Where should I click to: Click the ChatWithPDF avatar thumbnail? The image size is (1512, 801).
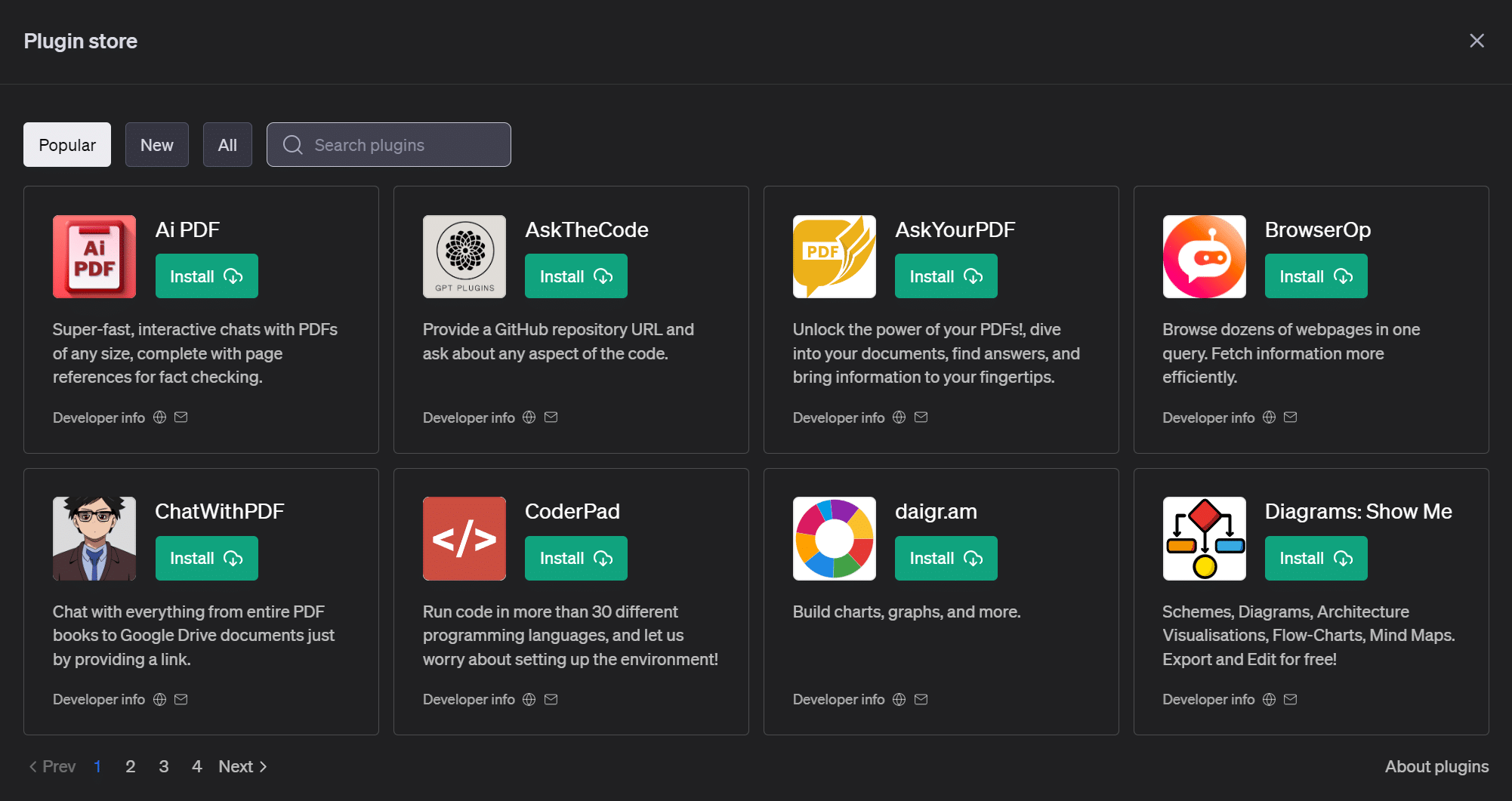point(94,538)
